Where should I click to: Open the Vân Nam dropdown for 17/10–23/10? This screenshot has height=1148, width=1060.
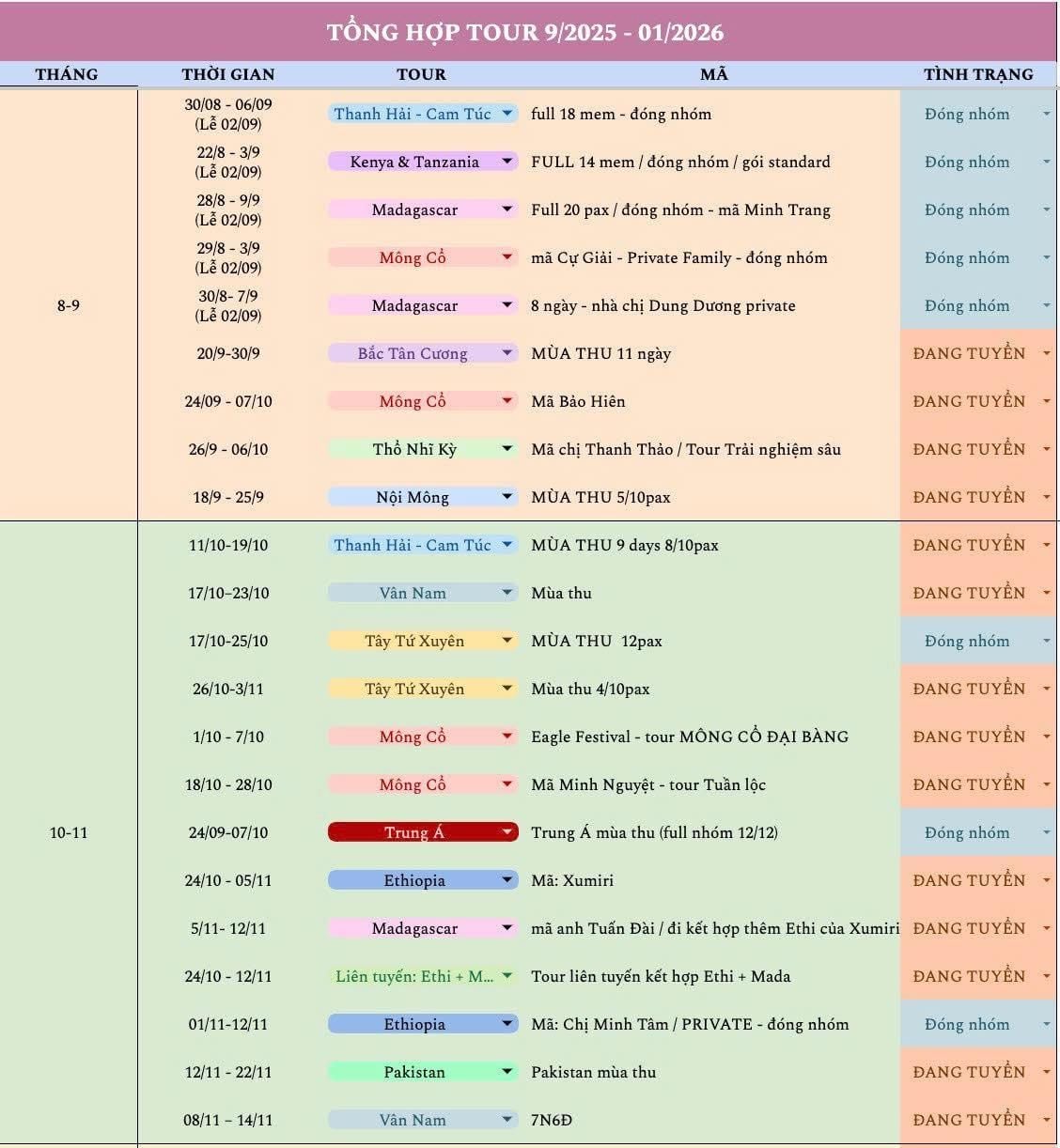tap(507, 593)
